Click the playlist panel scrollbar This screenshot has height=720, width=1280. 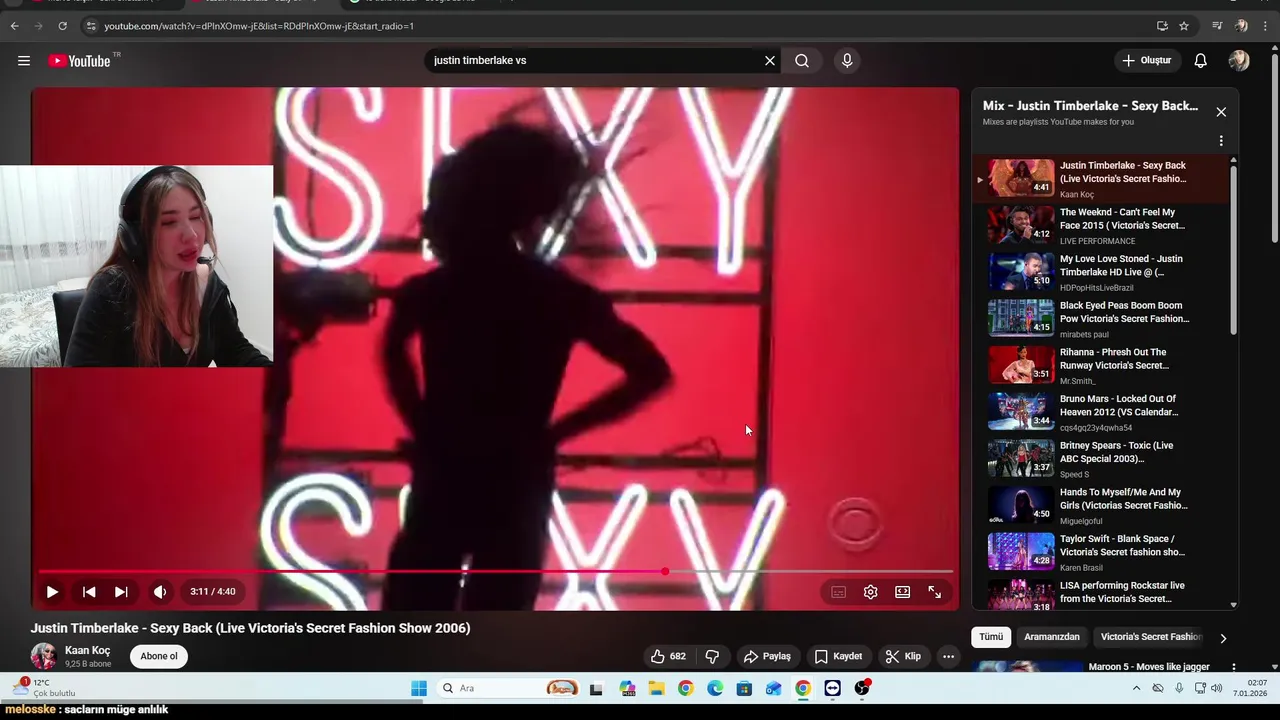1233,250
